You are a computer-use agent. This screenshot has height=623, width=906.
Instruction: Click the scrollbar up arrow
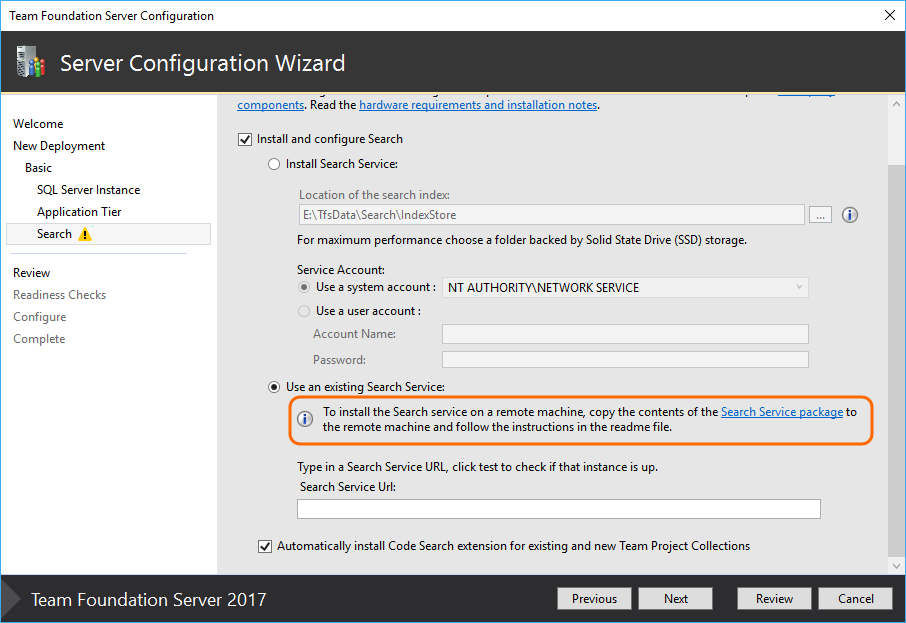(x=896, y=105)
